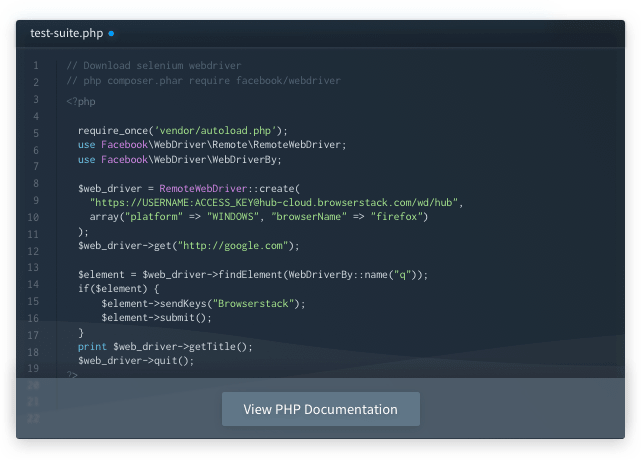Click the composer.phar require comment line
The height and width of the screenshot is (460, 641).
[203, 81]
